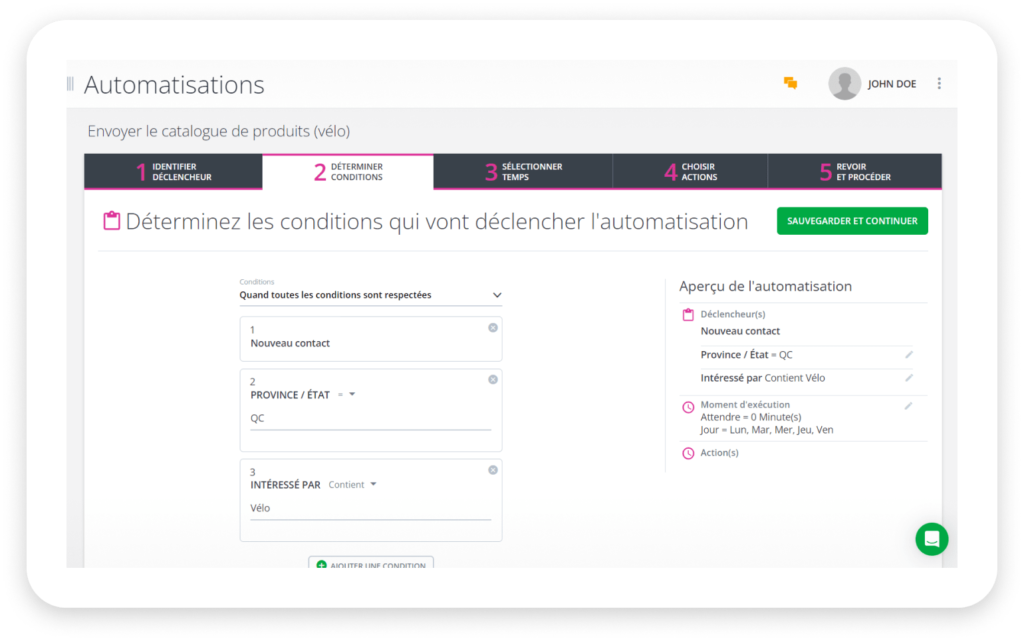Edit the Province / État = QC condition
Screen dimensions: 1024x641
point(909,354)
